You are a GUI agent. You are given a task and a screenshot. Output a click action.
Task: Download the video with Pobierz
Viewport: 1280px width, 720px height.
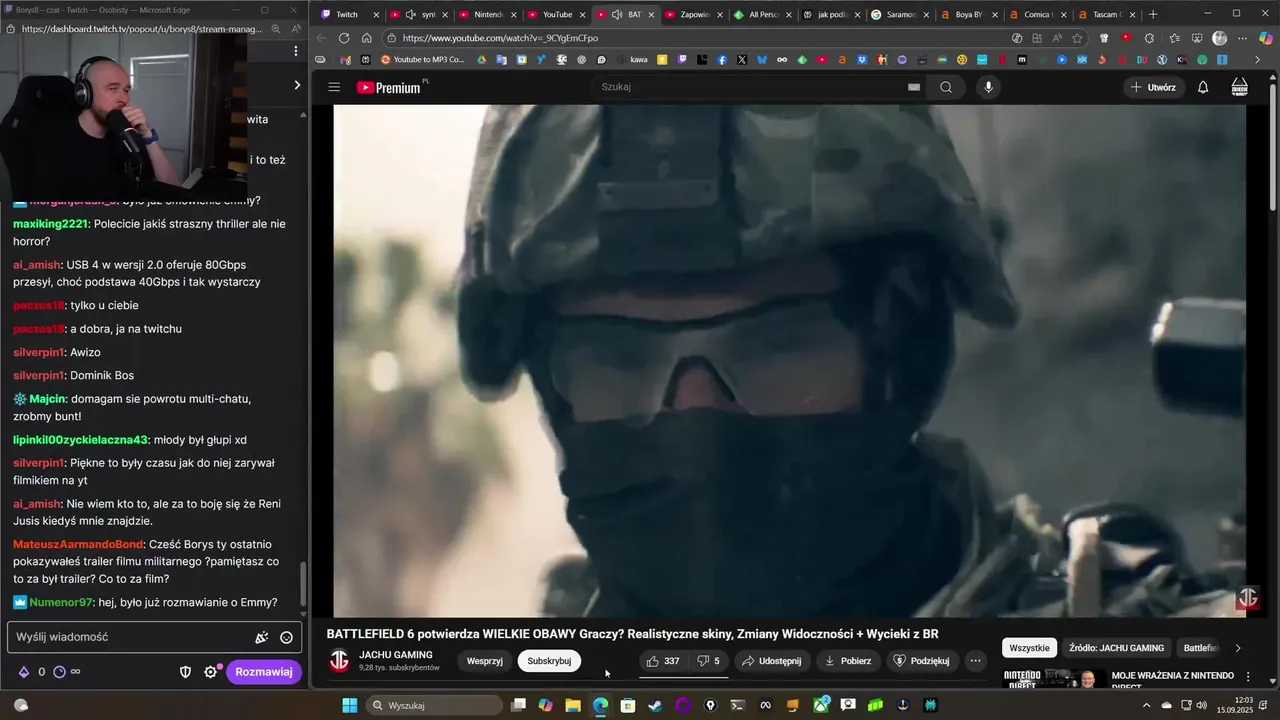pos(847,661)
